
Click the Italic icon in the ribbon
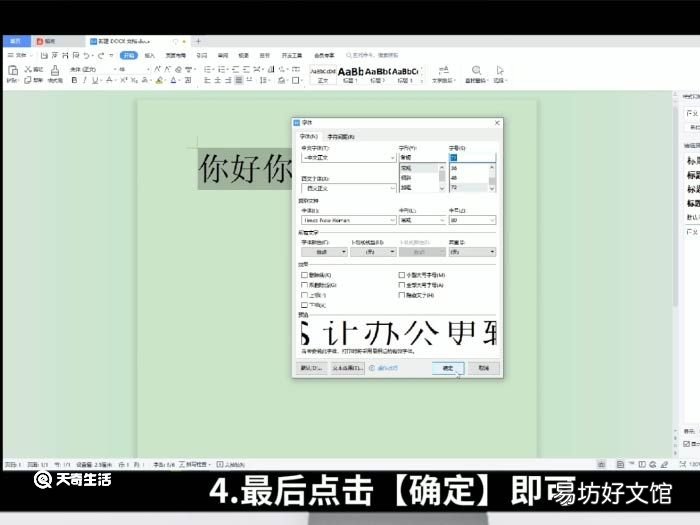coord(84,80)
